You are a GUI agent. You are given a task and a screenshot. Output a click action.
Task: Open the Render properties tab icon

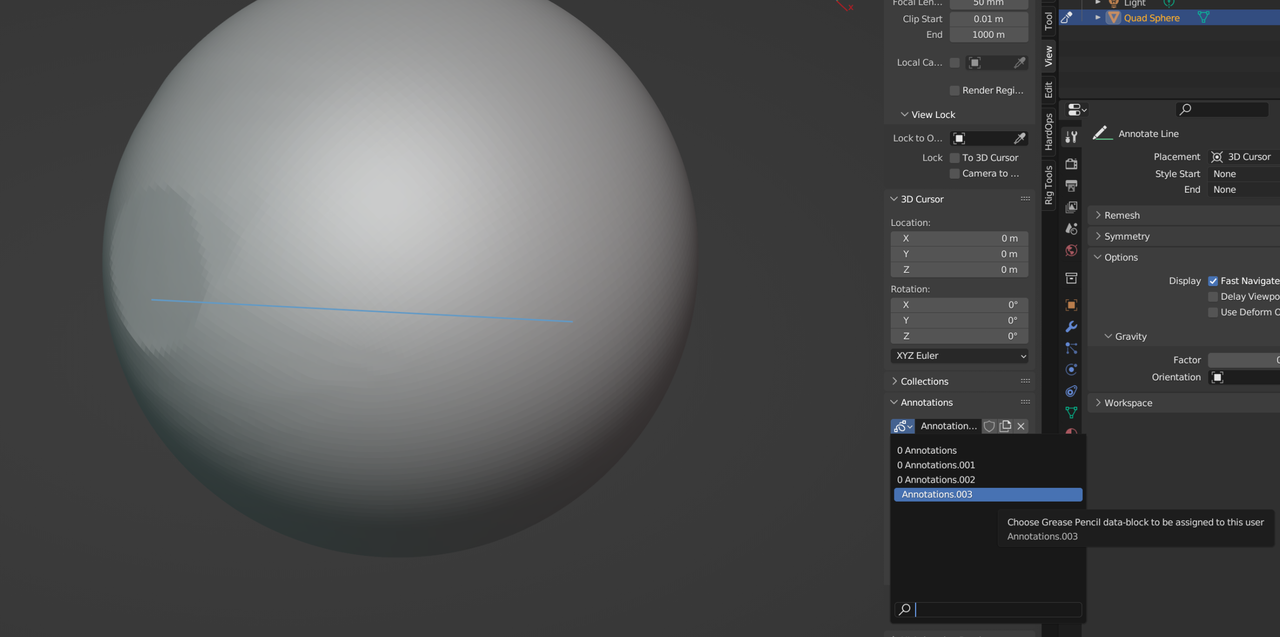(1071, 164)
